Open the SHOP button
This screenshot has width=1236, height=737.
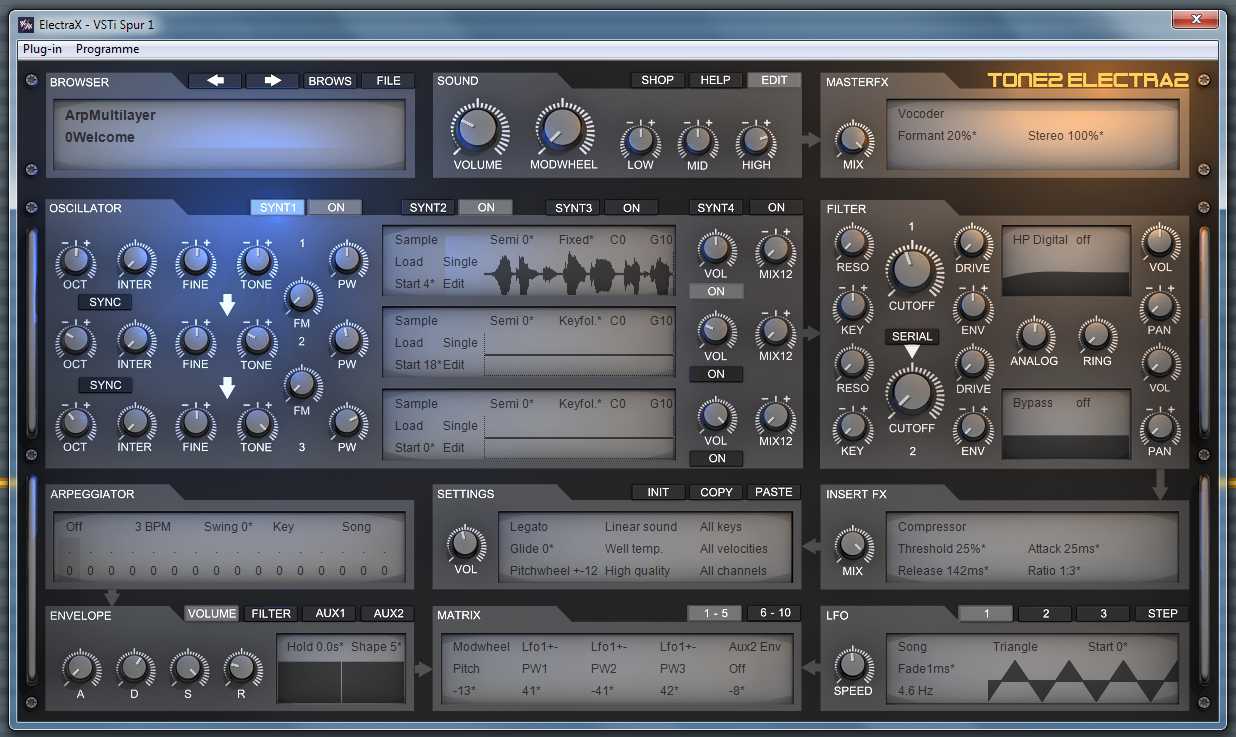[657, 80]
